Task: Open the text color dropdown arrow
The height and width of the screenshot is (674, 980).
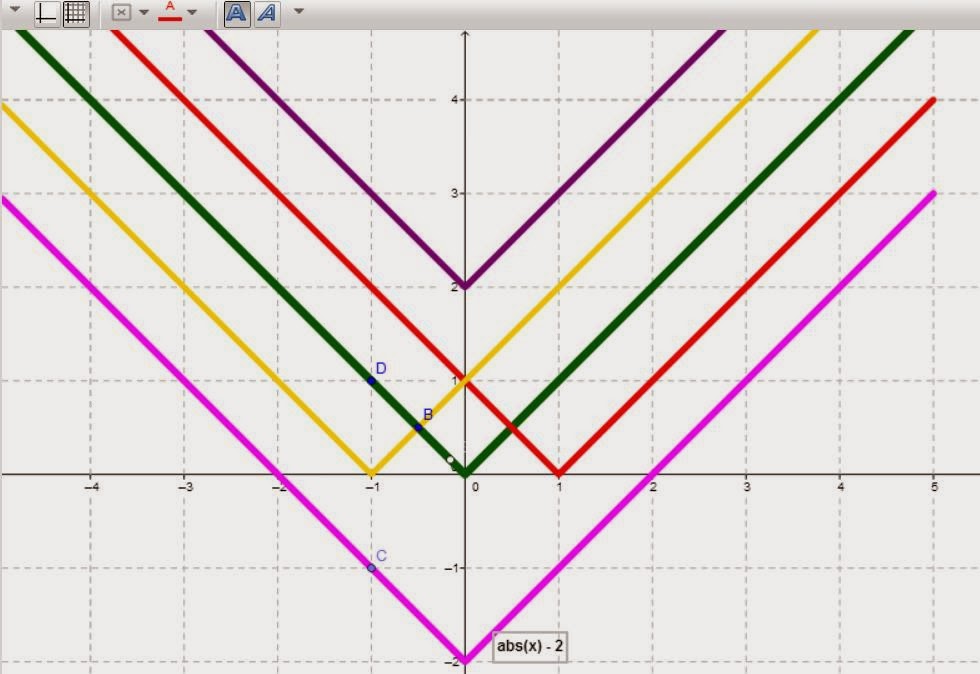Action: click(192, 13)
